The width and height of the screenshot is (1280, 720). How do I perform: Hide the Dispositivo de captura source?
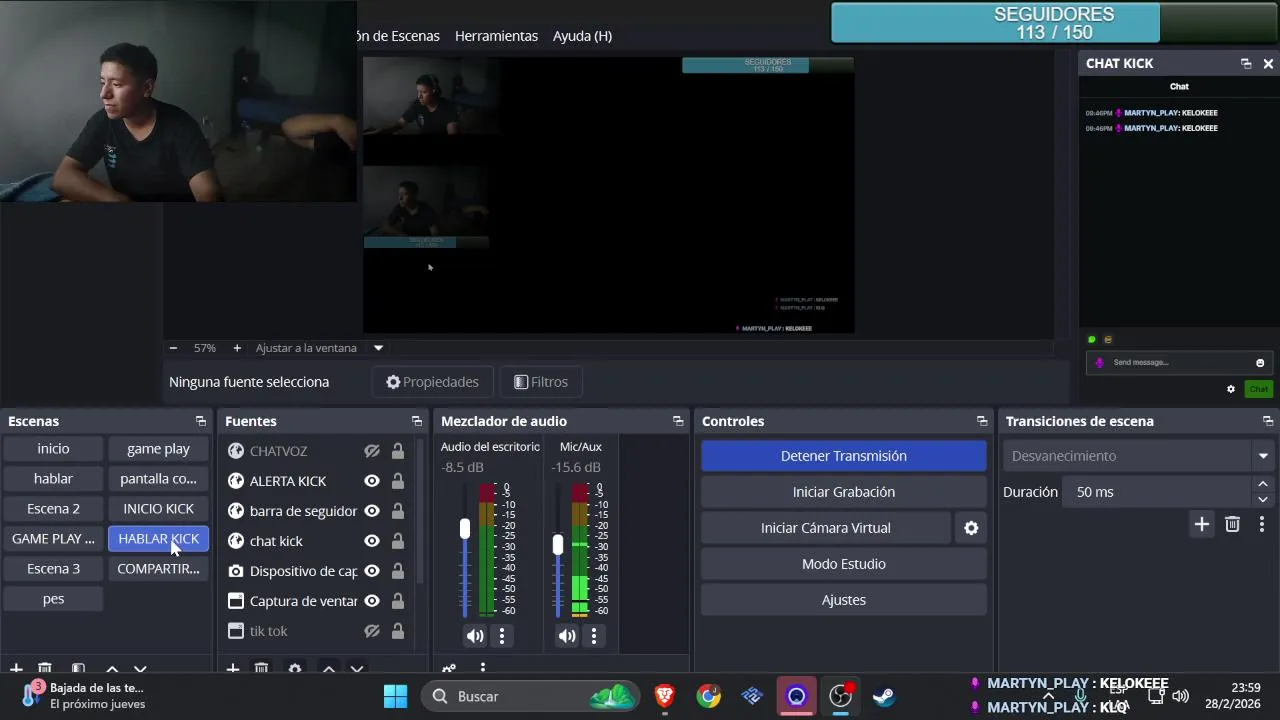[372, 571]
